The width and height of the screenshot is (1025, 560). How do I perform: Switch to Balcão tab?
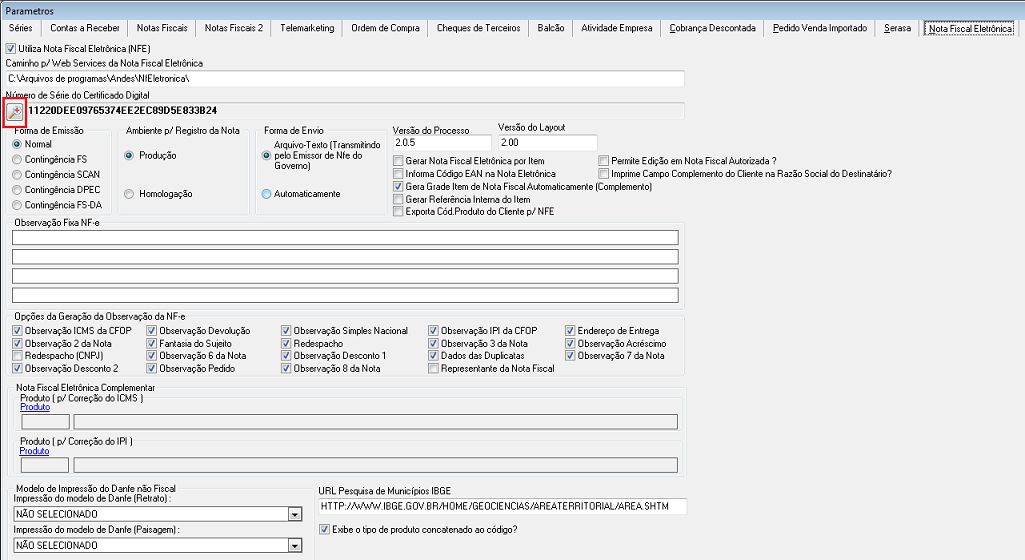pos(551,28)
